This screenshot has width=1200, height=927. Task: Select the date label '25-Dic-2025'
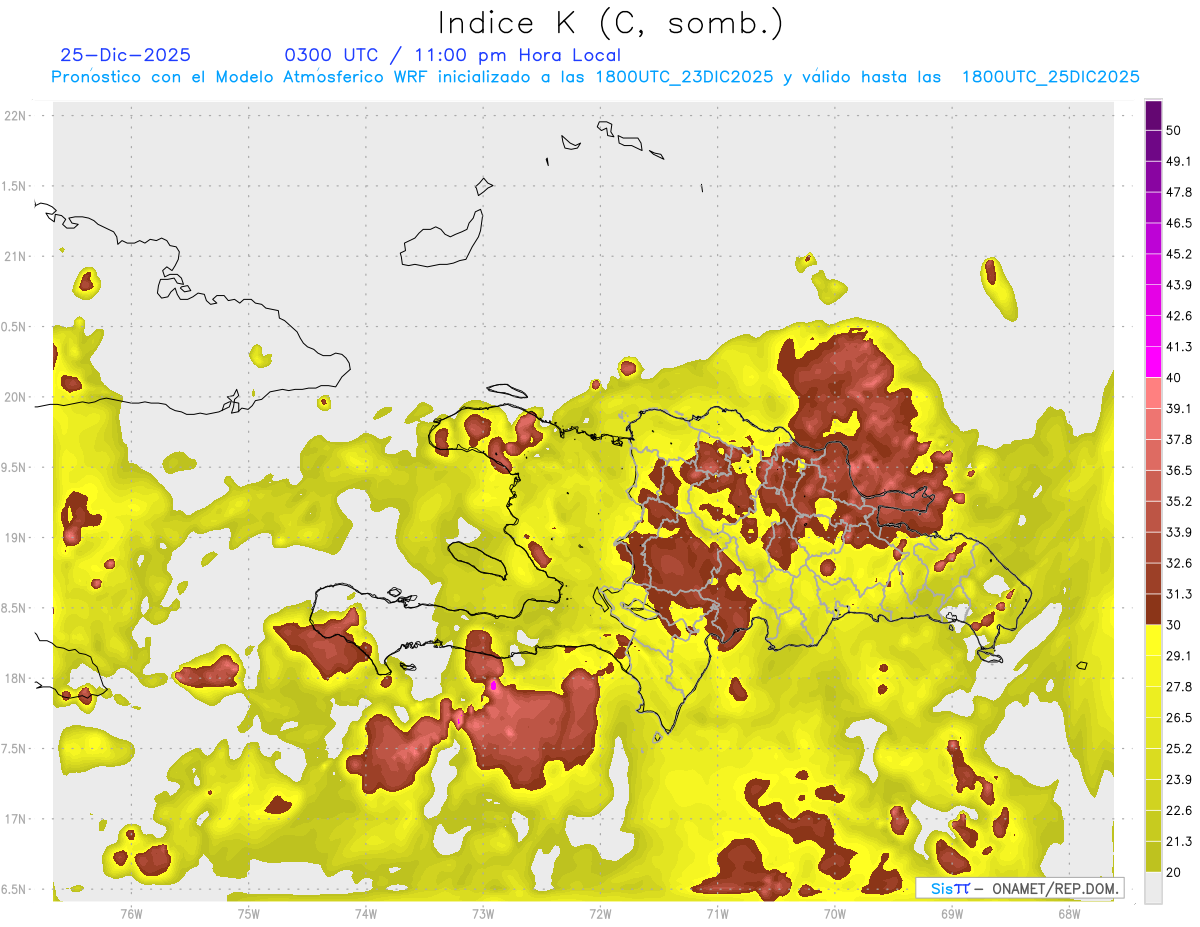[125, 55]
